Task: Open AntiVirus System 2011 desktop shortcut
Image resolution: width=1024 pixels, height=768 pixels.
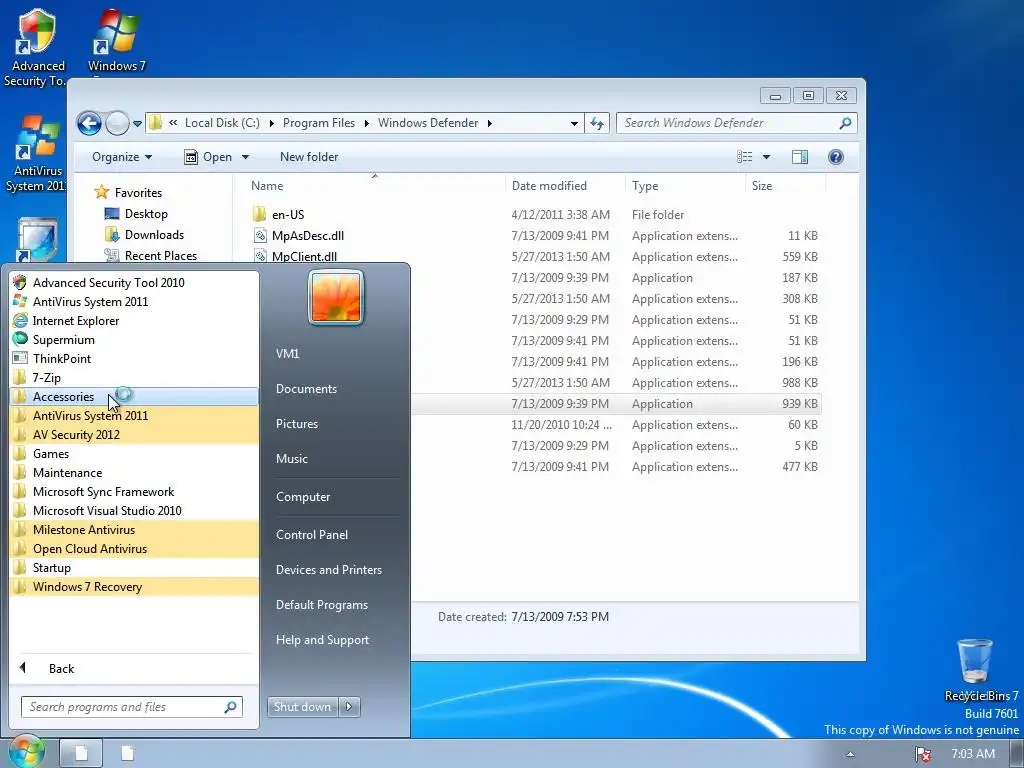Action: [35, 154]
